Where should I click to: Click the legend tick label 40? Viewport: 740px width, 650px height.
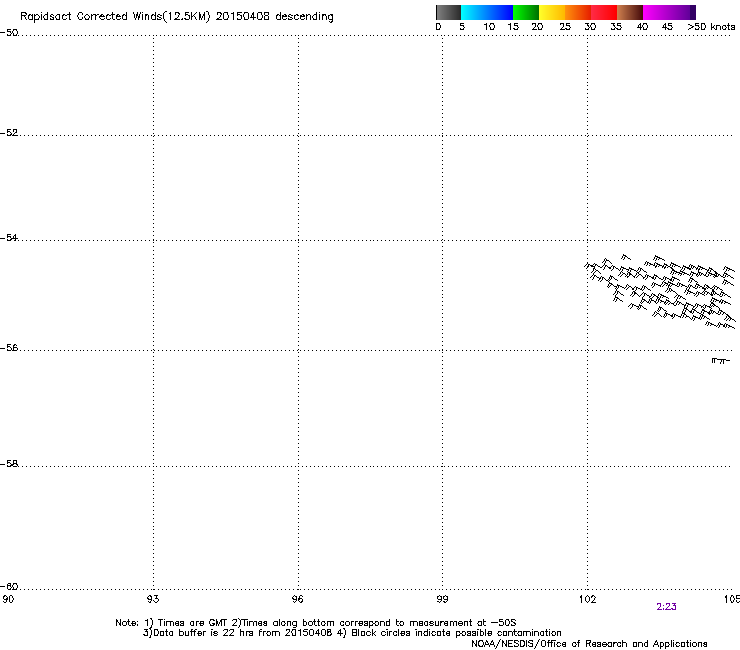point(642,27)
